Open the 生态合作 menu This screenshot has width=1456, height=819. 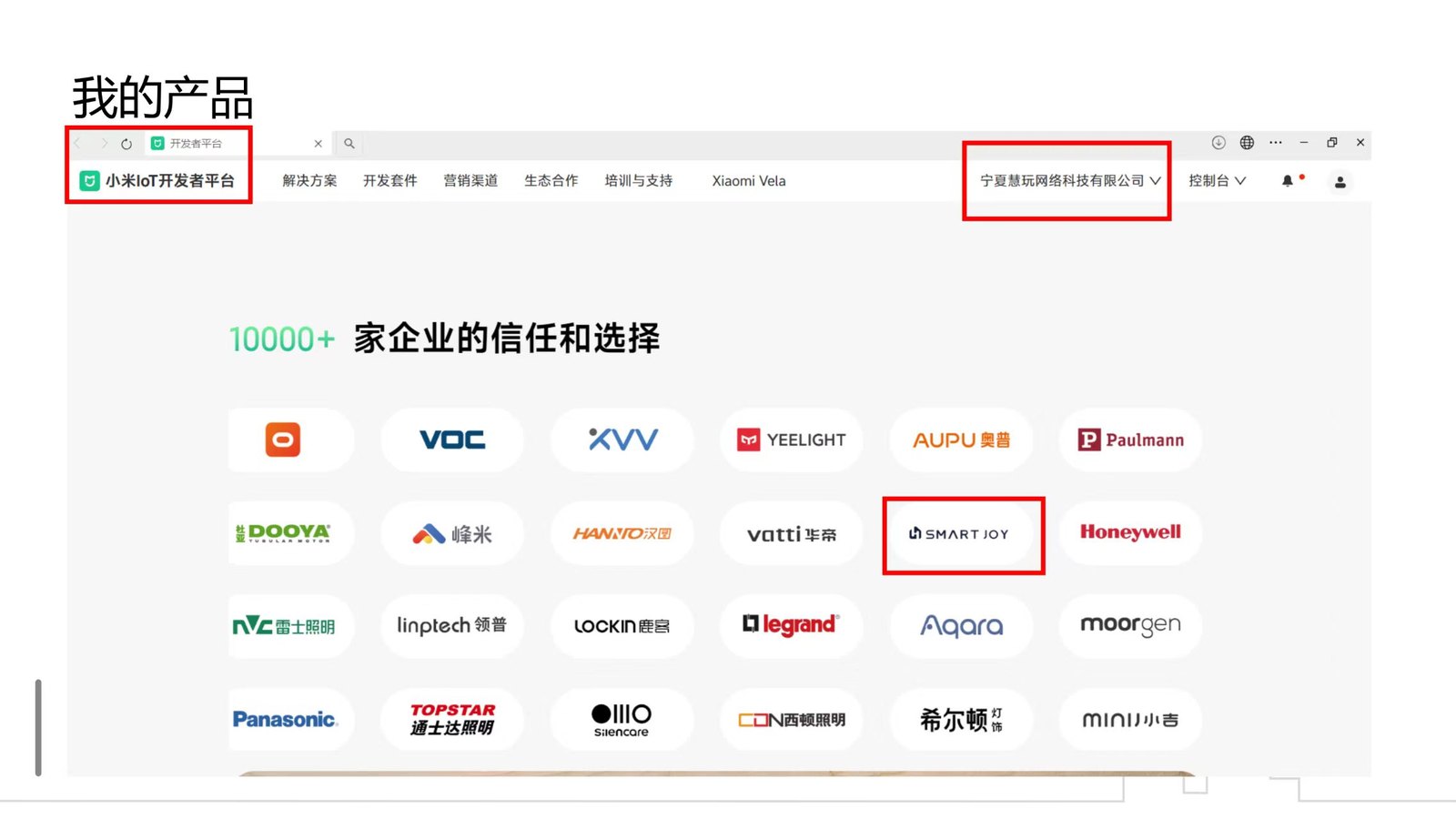pyautogui.click(x=551, y=181)
